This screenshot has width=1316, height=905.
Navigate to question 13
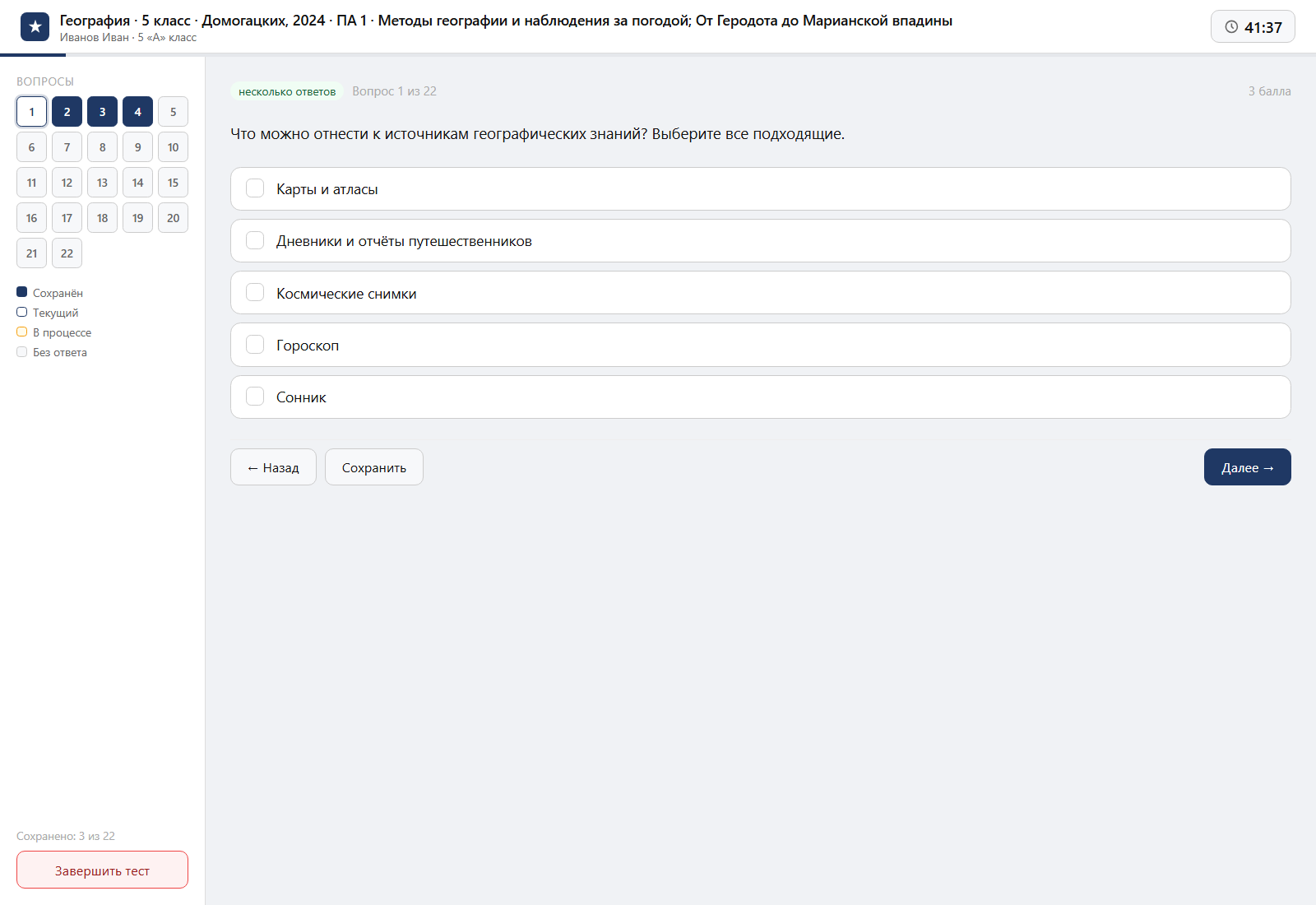tap(102, 183)
